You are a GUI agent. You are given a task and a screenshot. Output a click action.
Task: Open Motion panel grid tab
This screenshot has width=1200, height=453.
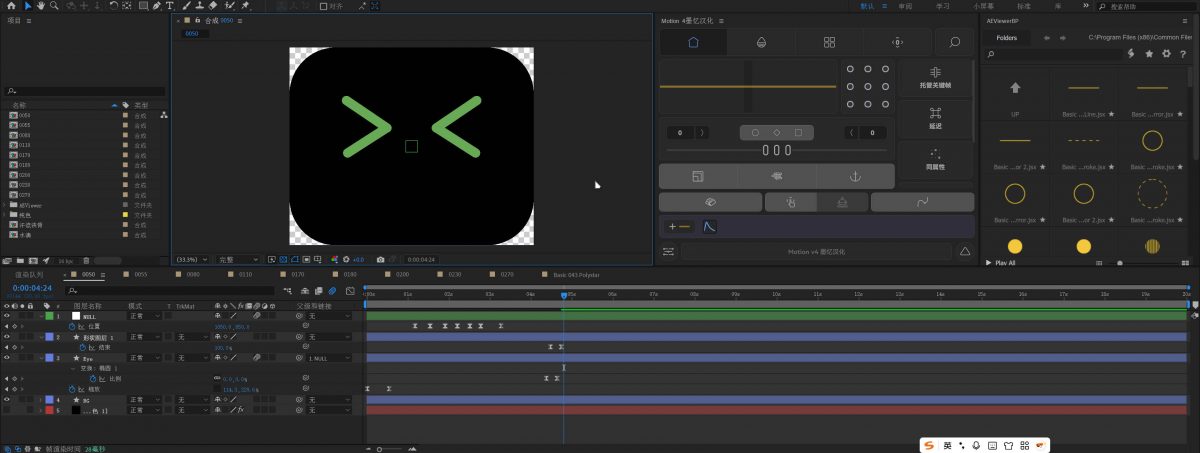pyautogui.click(x=829, y=42)
